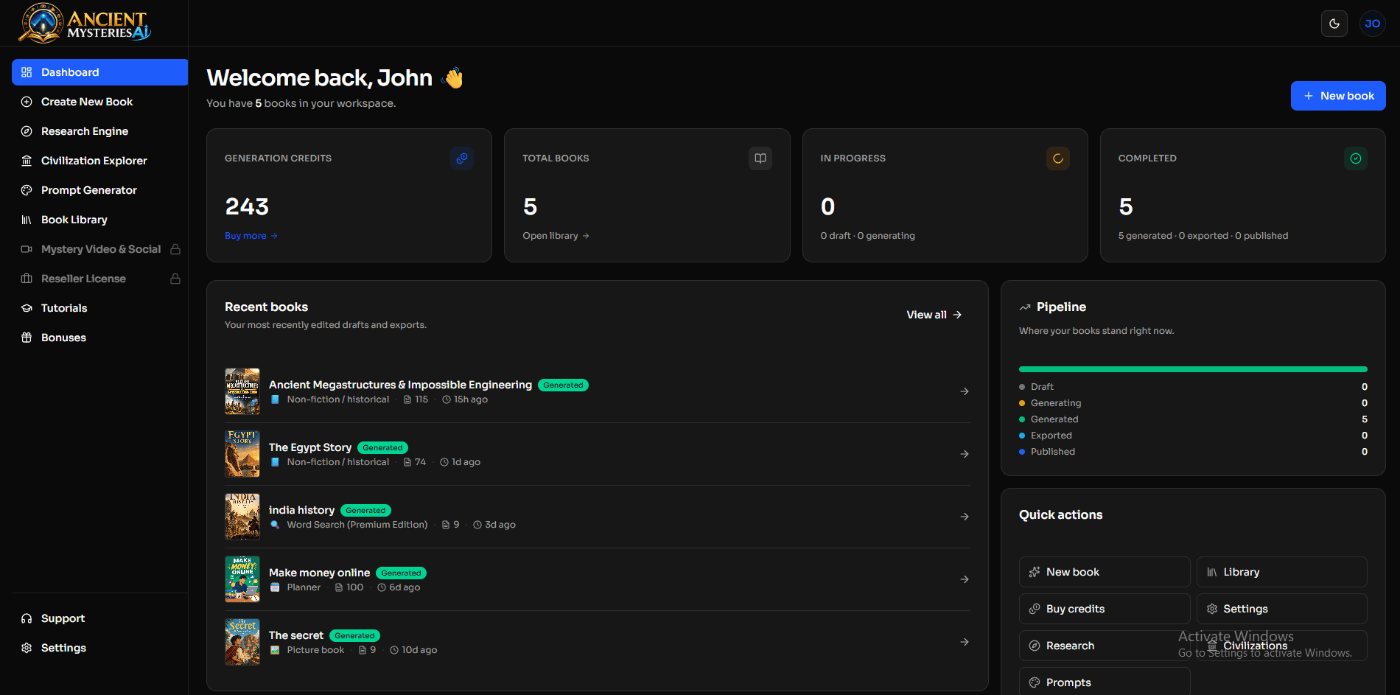Screen dimensions: 1400x695
Task: Open Dashboard in the sidebar
Action: tap(100, 72)
